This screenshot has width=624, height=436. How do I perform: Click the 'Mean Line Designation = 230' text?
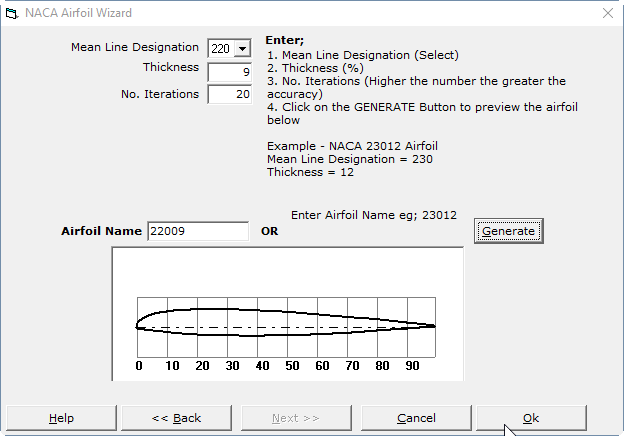[x=350, y=159]
